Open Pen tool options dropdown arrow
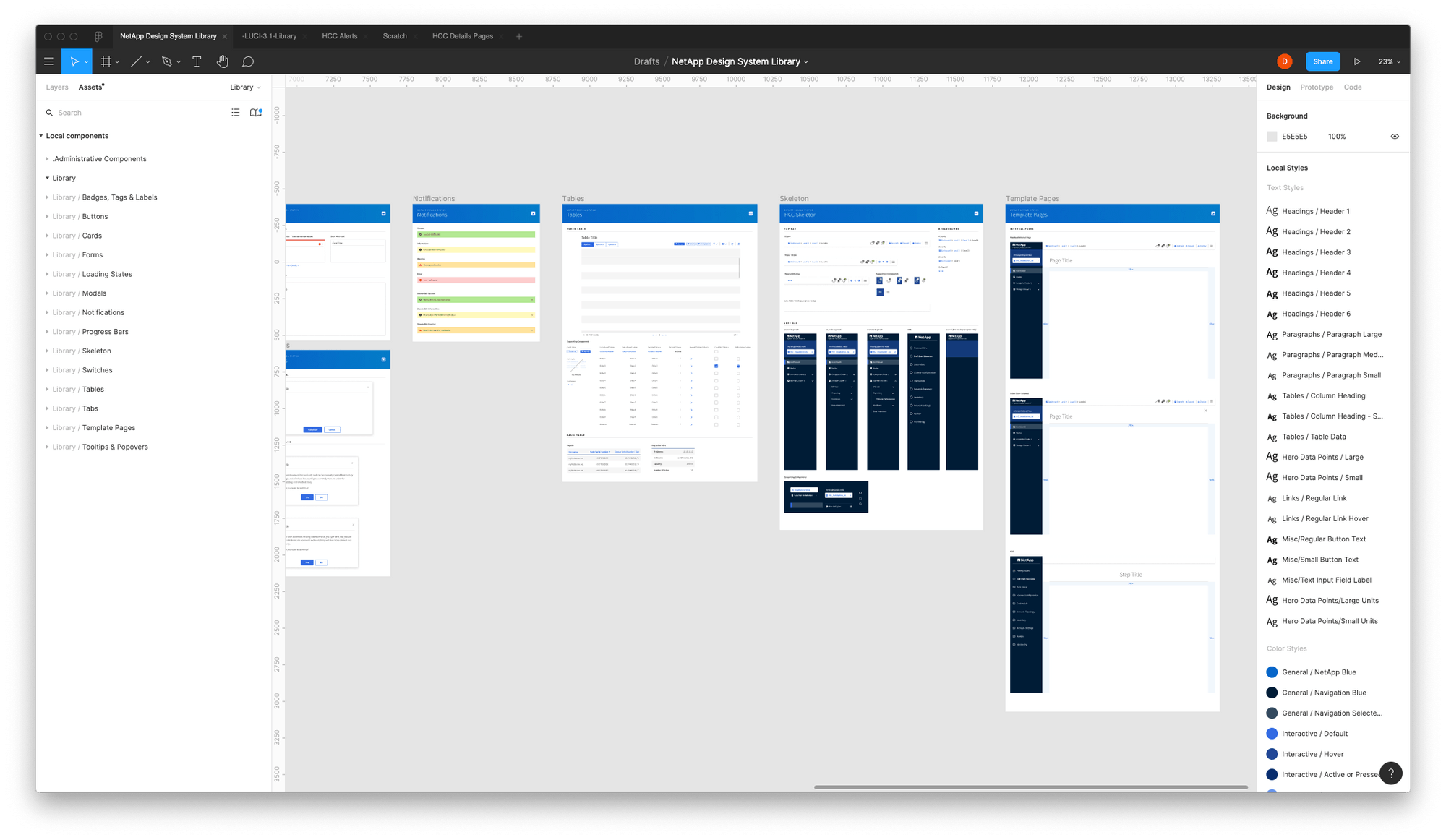The width and height of the screenshot is (1446, 840). (179, 62)
